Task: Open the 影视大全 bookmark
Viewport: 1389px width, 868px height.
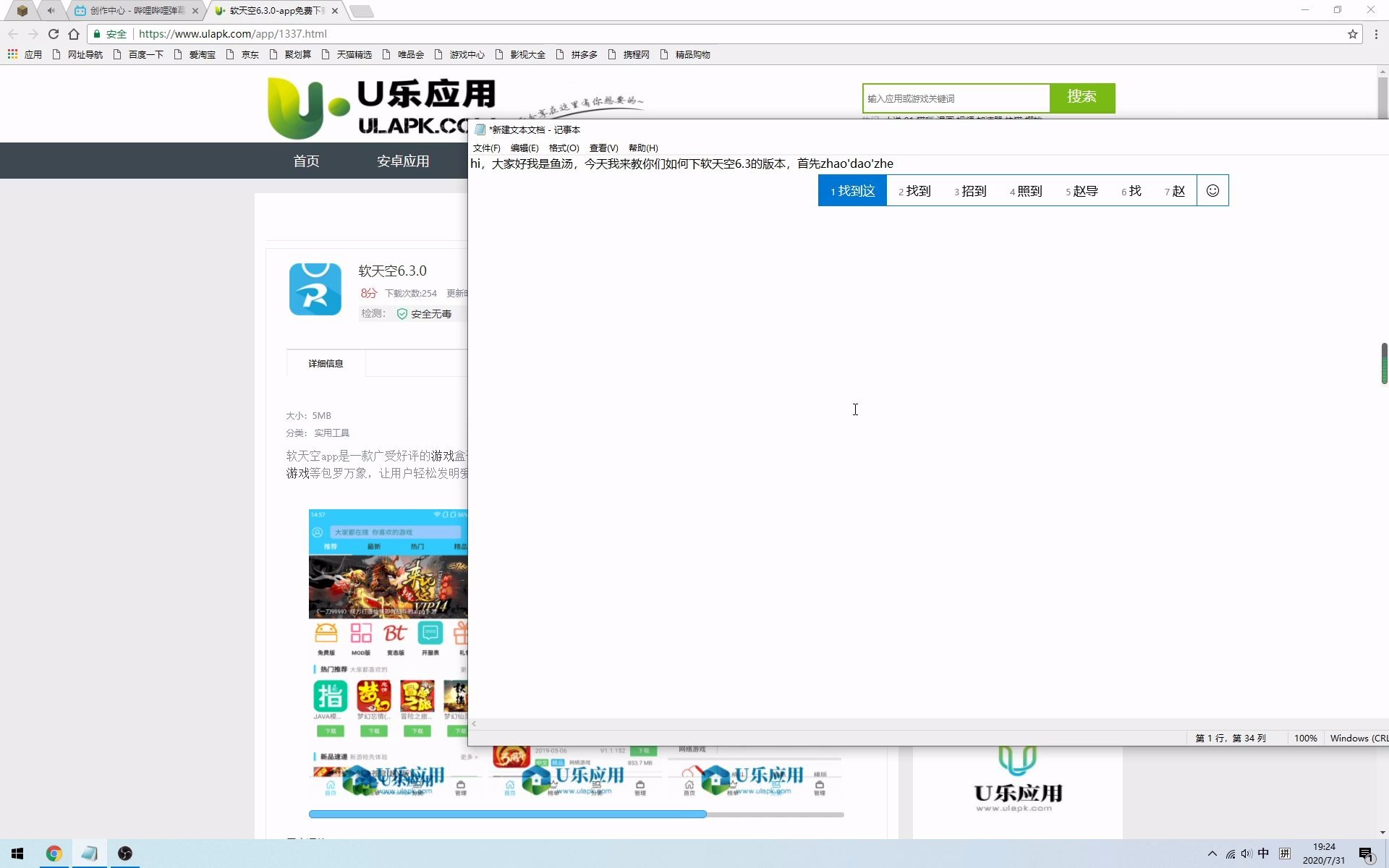Action: point(520,54)
